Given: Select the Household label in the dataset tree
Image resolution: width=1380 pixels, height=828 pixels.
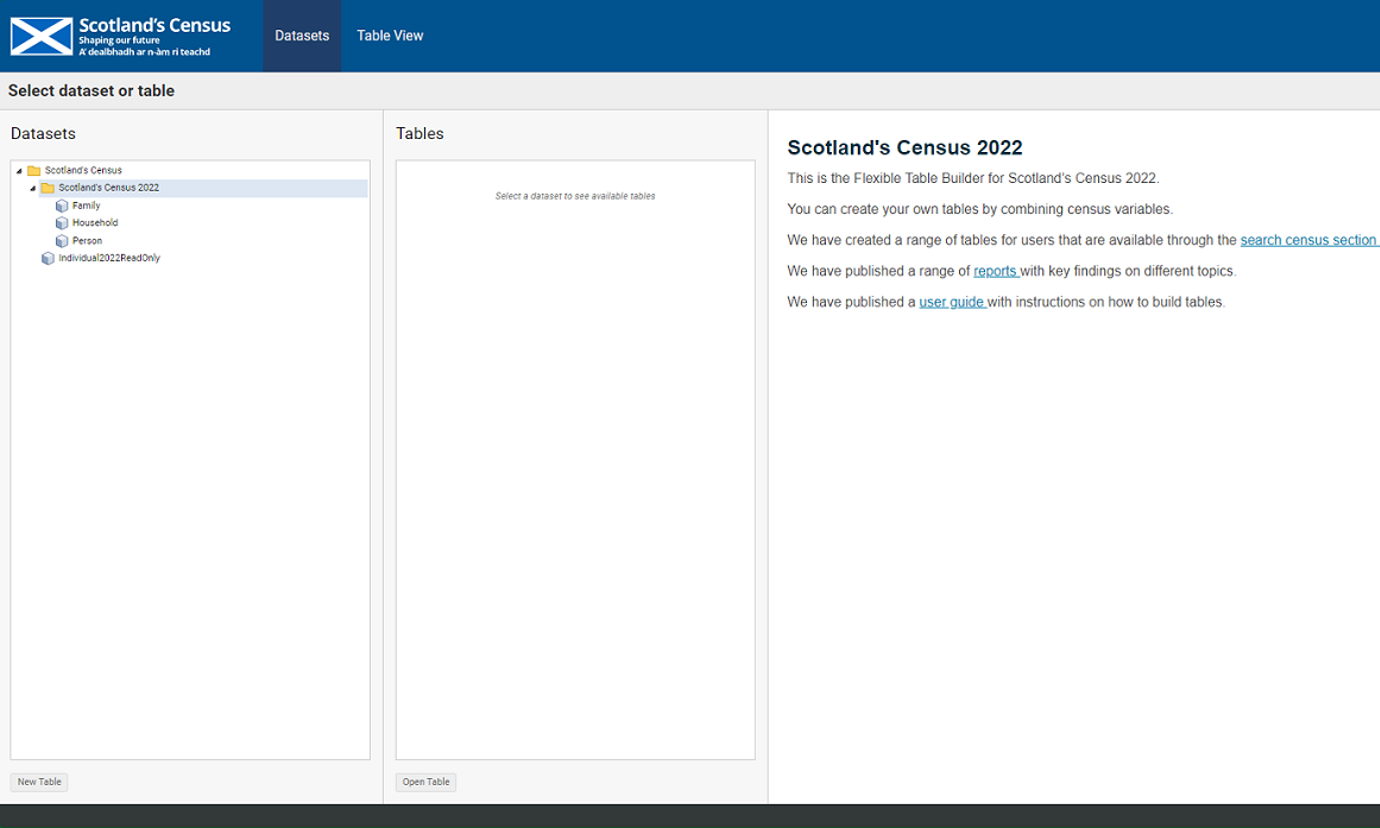Looking at the screenshot, I should [95, 223].
